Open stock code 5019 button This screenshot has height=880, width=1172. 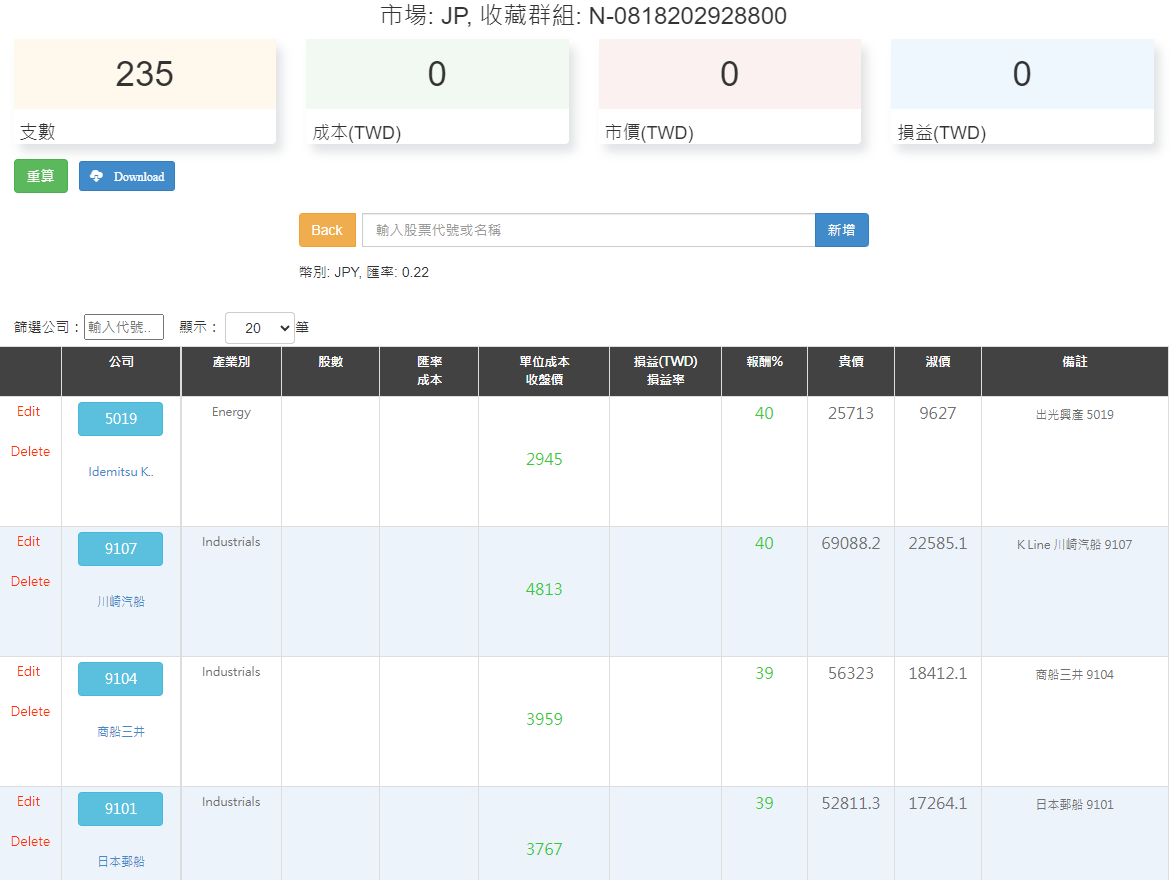120,419
